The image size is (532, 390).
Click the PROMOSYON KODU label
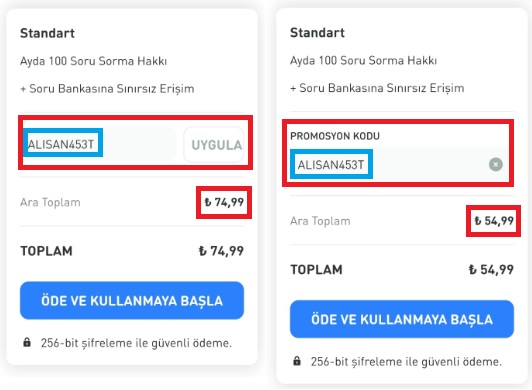[335, 136]
